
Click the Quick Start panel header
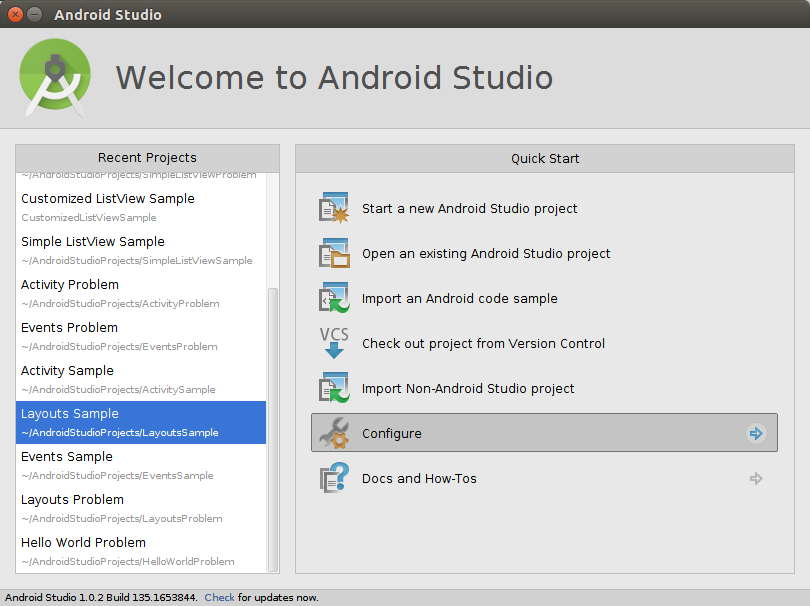tap(544, 159)
